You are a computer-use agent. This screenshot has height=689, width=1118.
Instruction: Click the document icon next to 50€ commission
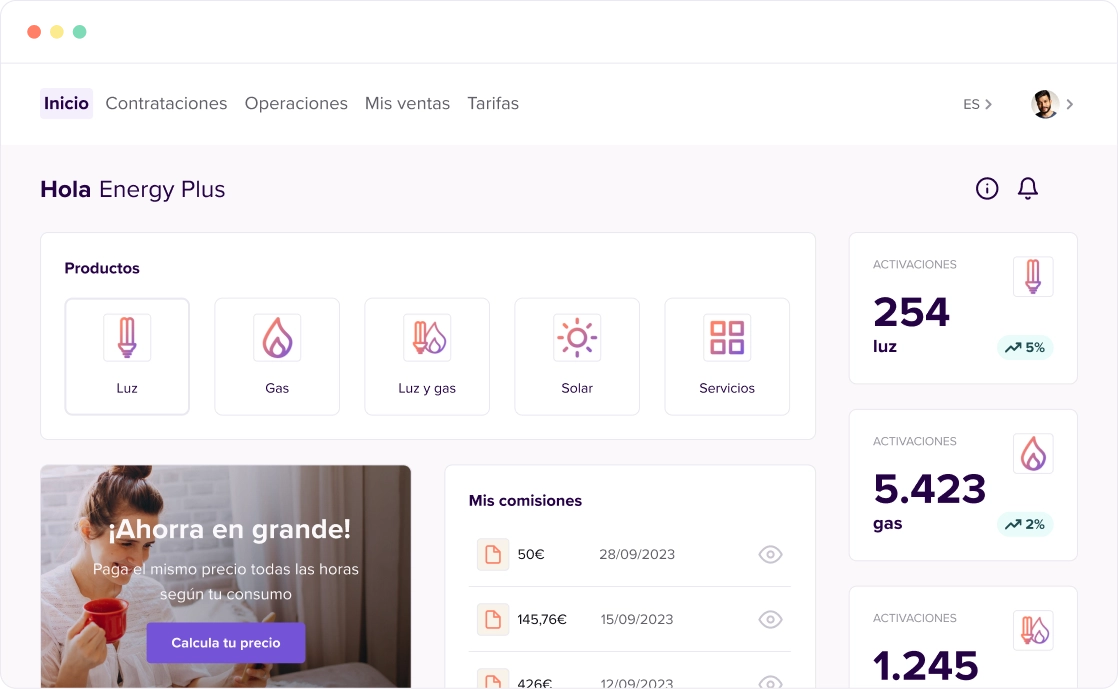click(x=492, y=554)
